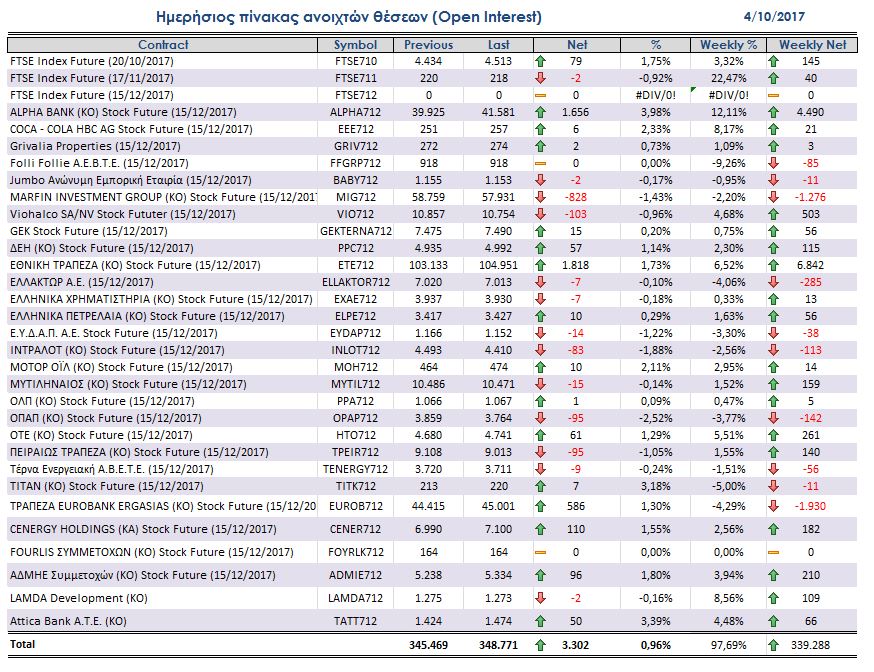Click the red Net arrow in INLOT712 row
The image size is (874, 672).
pyautogui.click(x=540, y=350)
